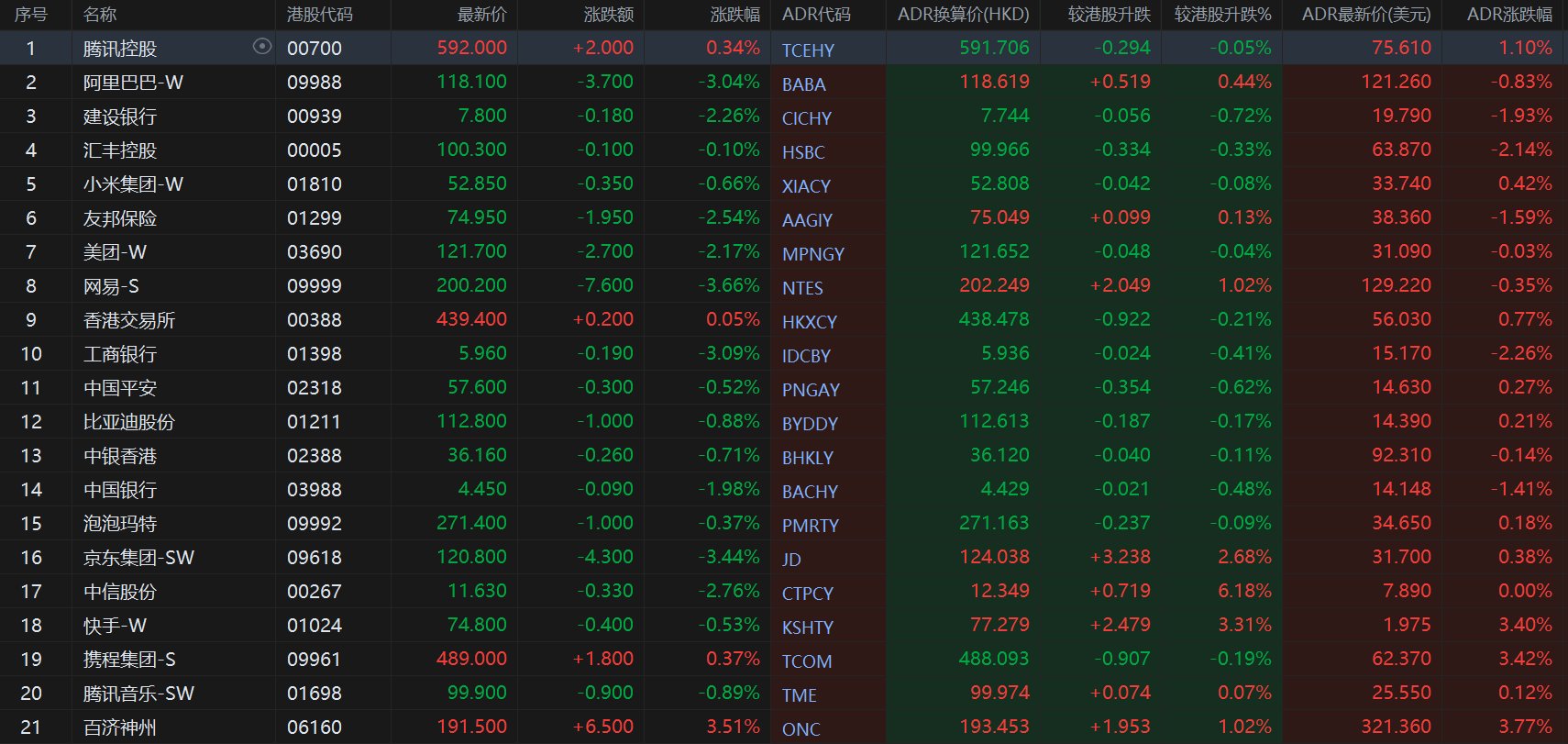
Task: Click the 名称 column header
Action: coord(100,15)
